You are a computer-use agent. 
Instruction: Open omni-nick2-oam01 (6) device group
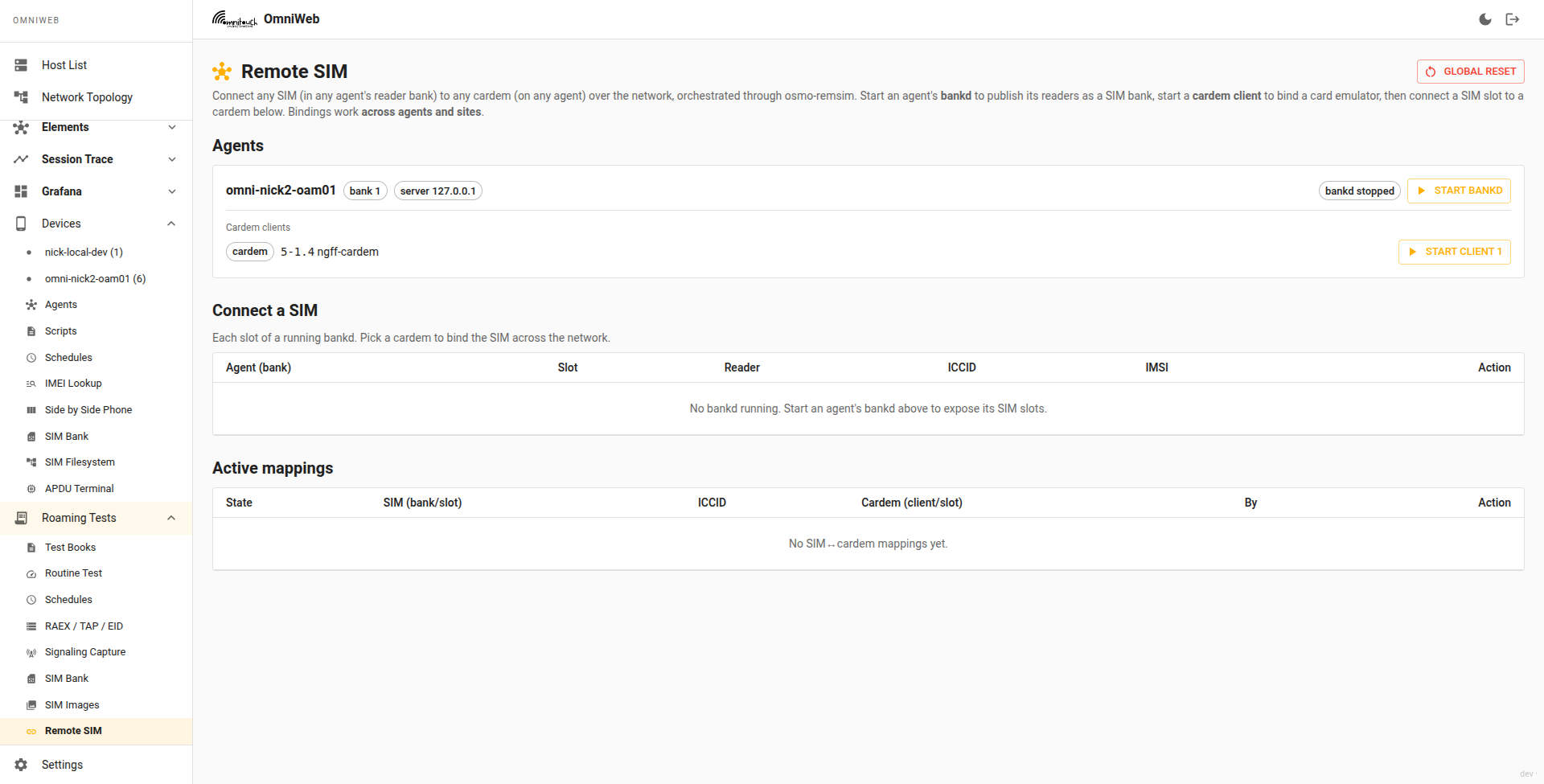pos(96,279)
